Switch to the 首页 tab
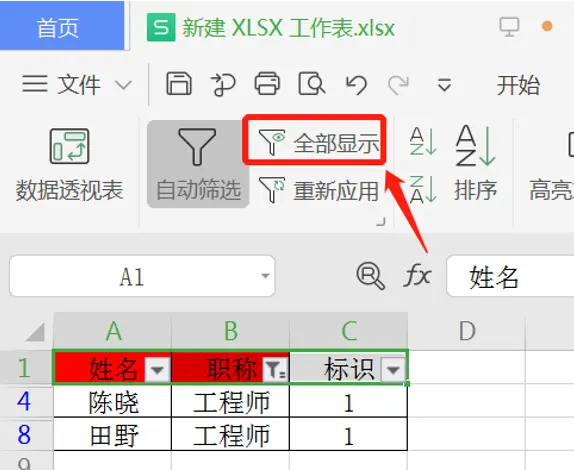The image size is (574, 470). [x=62, y=26]
